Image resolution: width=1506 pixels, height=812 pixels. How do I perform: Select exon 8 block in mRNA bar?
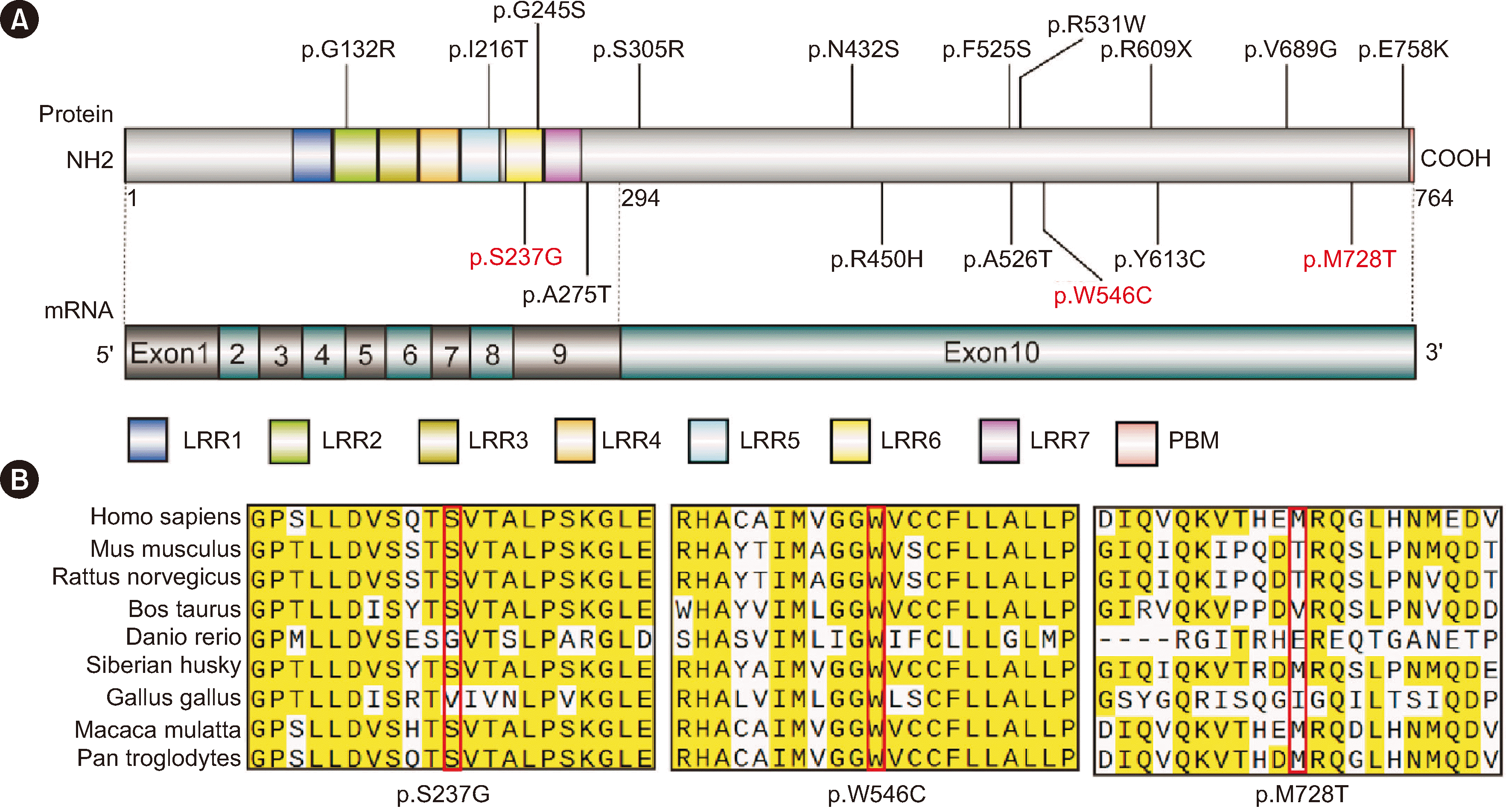click(x=492, y=353)
